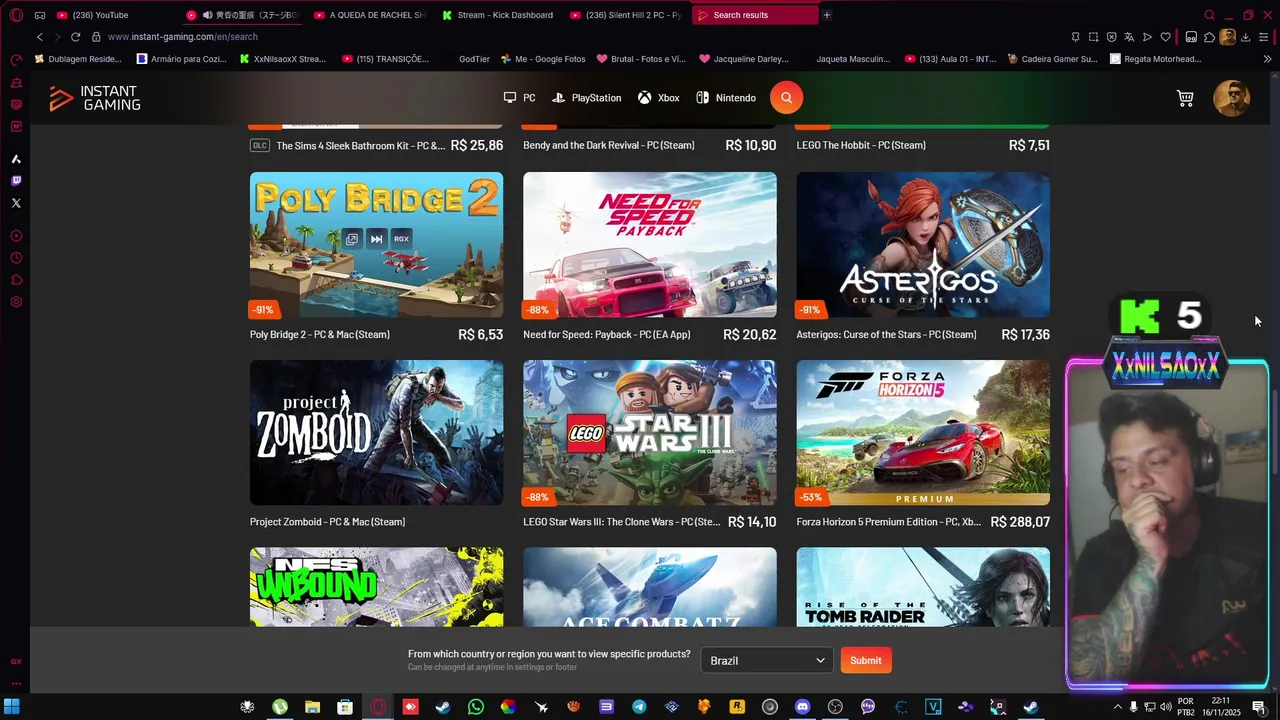Click the -91% discount badge on Asterigos
This screenshot has width=1280, height=720.
[x=810, y=310]
